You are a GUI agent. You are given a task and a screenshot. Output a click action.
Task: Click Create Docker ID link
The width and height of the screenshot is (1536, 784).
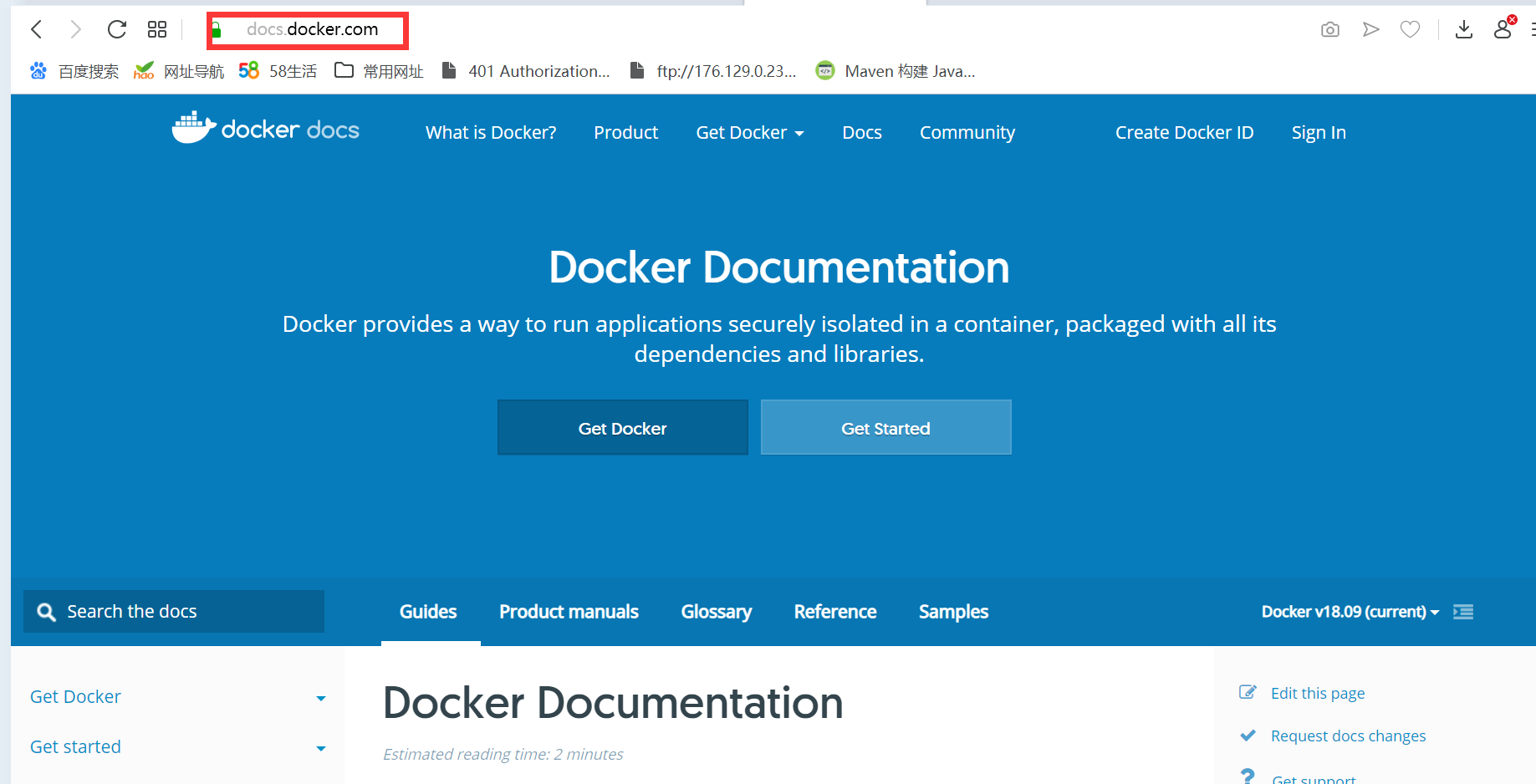tap(1184, 132)
